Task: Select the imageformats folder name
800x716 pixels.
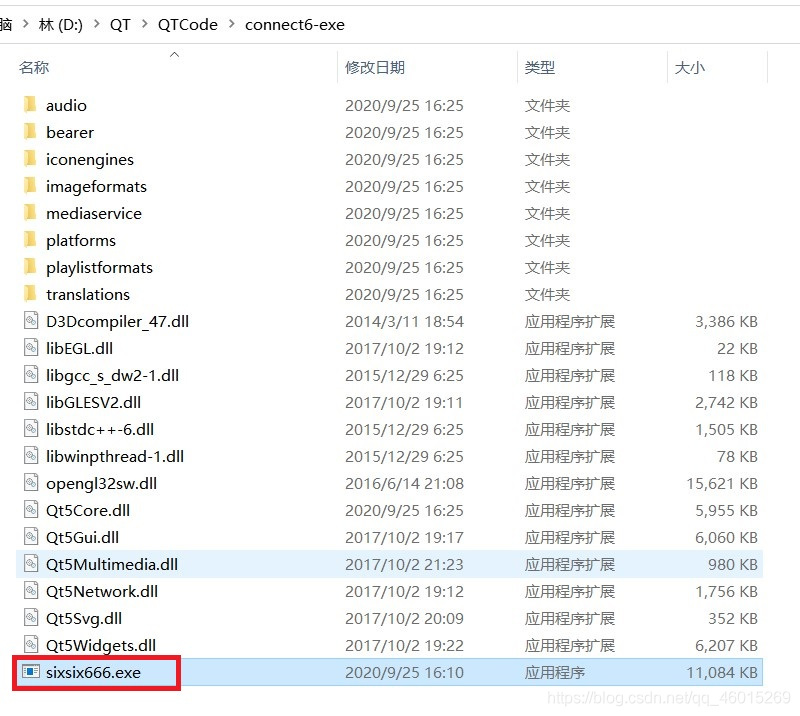Action: [x=96, y=187]
